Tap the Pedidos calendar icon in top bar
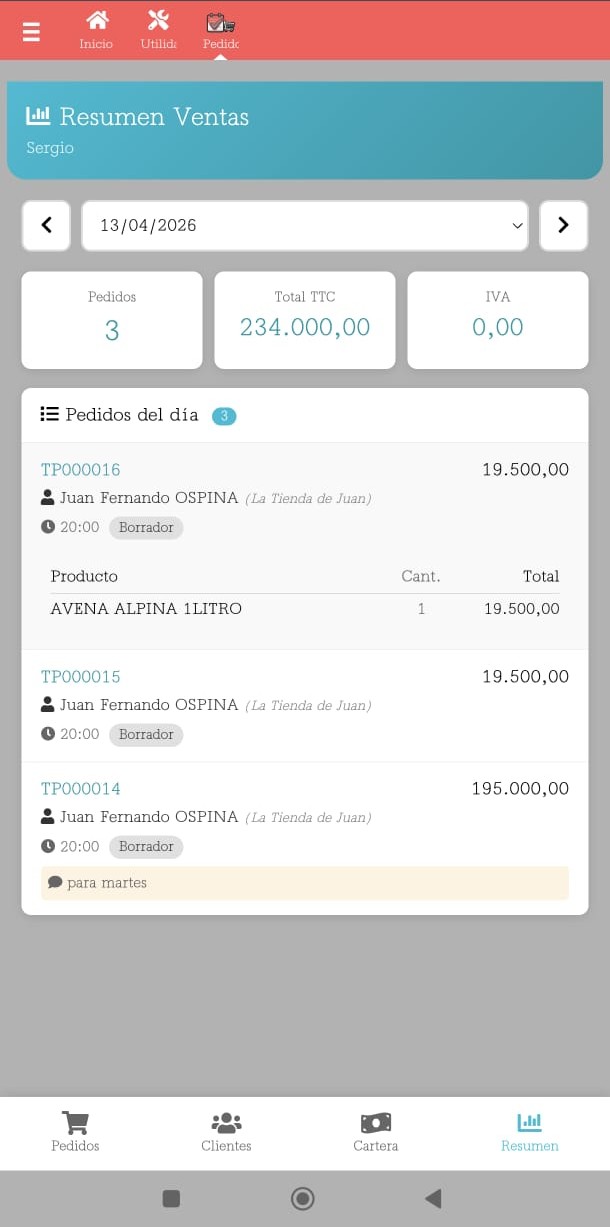The width and height of the screenshot is (610, 1227). (x=220, y=21)
